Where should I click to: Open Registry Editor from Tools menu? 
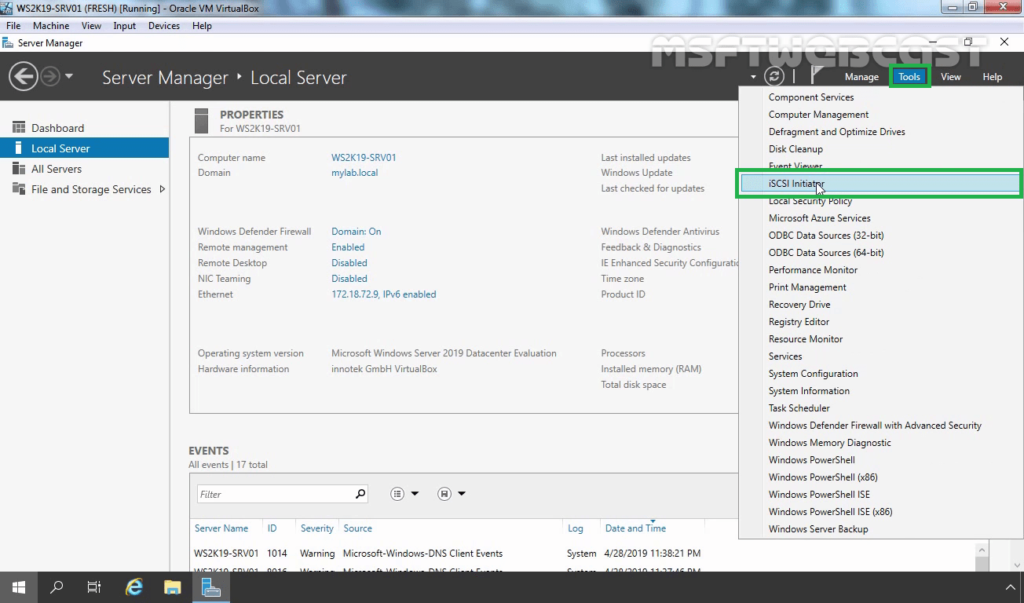799,321
